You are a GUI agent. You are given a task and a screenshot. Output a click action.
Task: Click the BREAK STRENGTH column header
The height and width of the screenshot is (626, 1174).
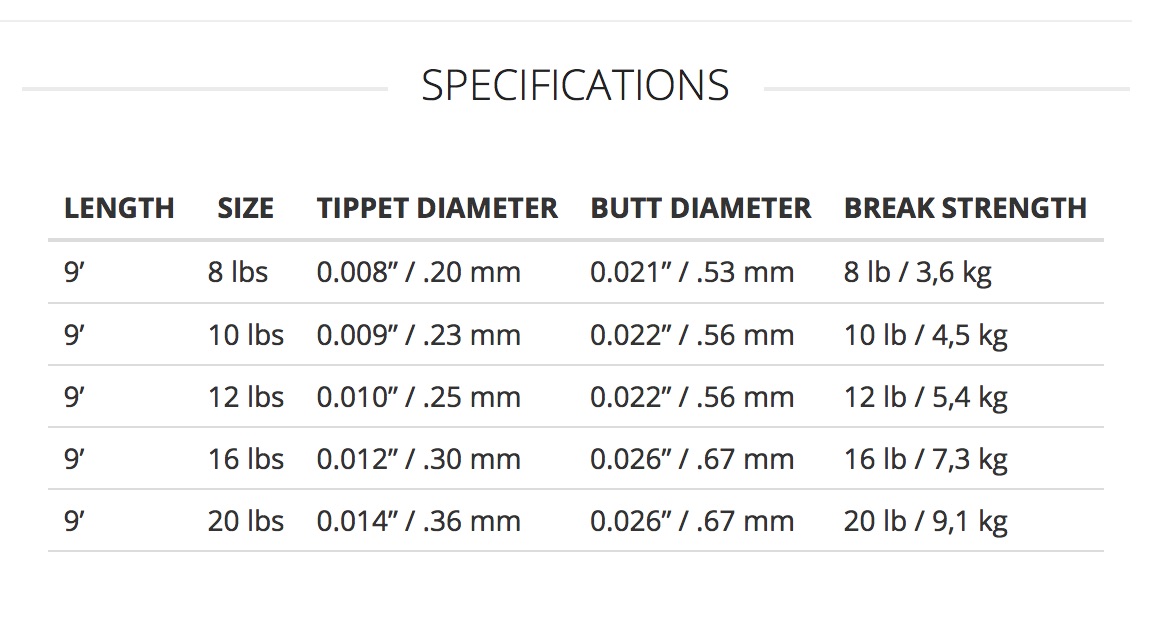pos(965,208)
